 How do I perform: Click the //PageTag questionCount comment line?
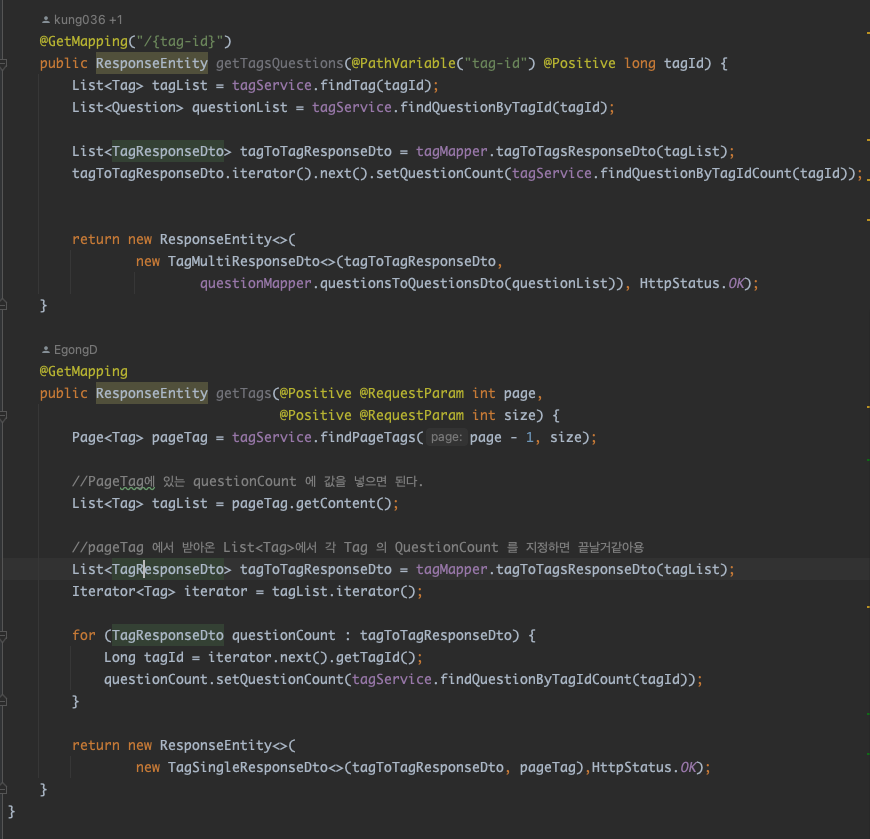click(247, 482)
